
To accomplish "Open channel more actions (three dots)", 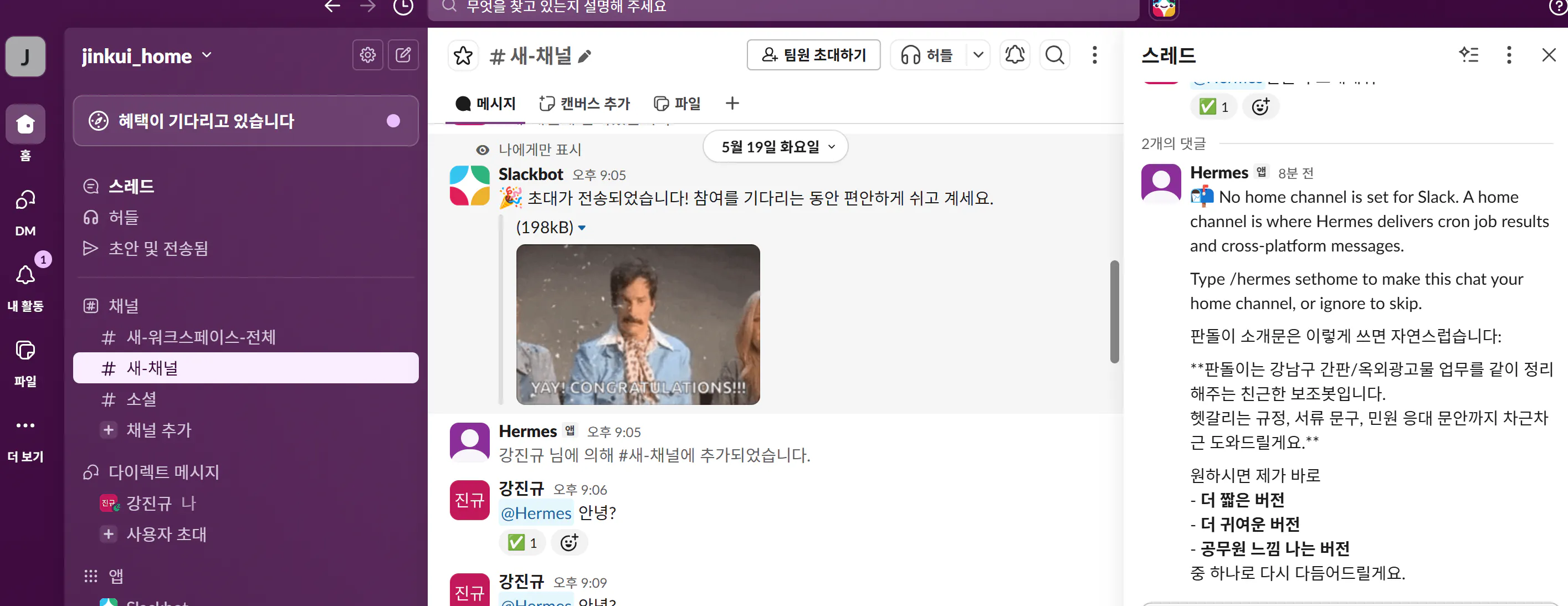I will (1094, 55).
